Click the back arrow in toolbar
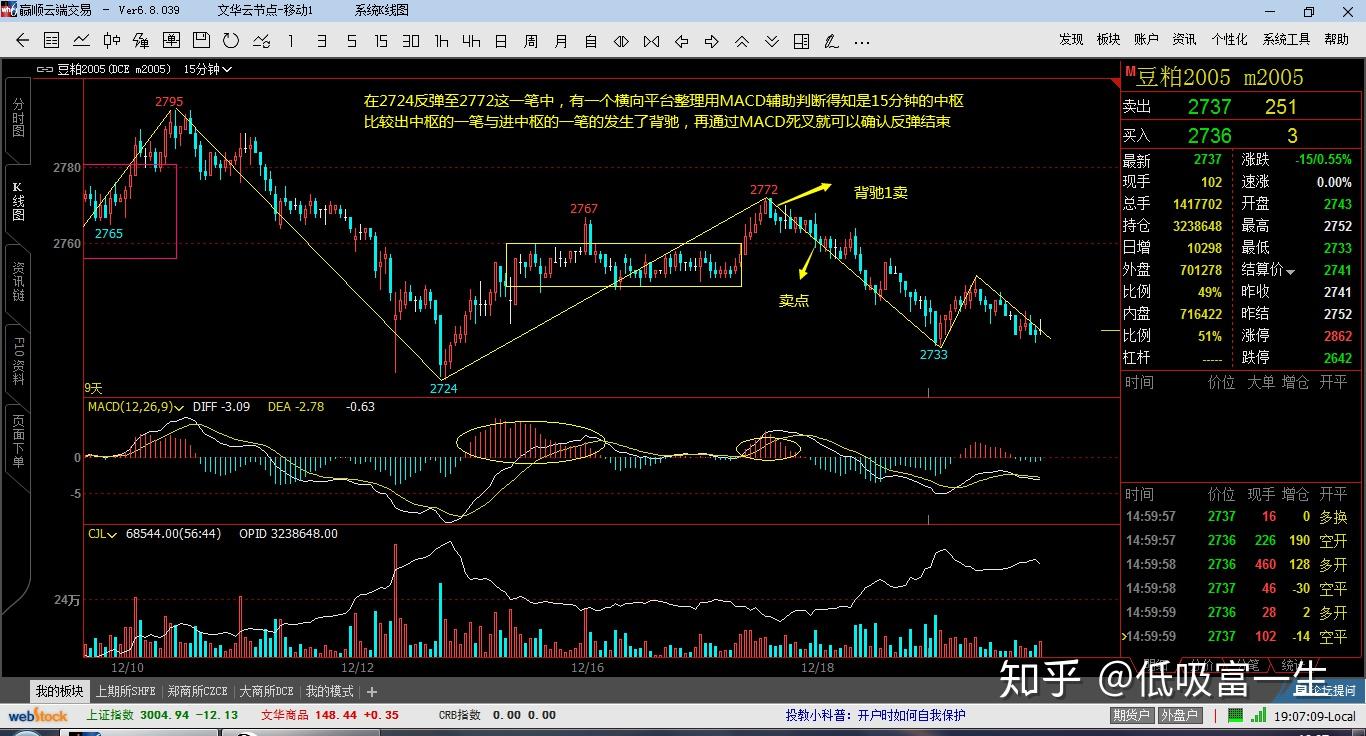Image resolution: width=1366 pixels, height=736 pixels. coord(23,41)
